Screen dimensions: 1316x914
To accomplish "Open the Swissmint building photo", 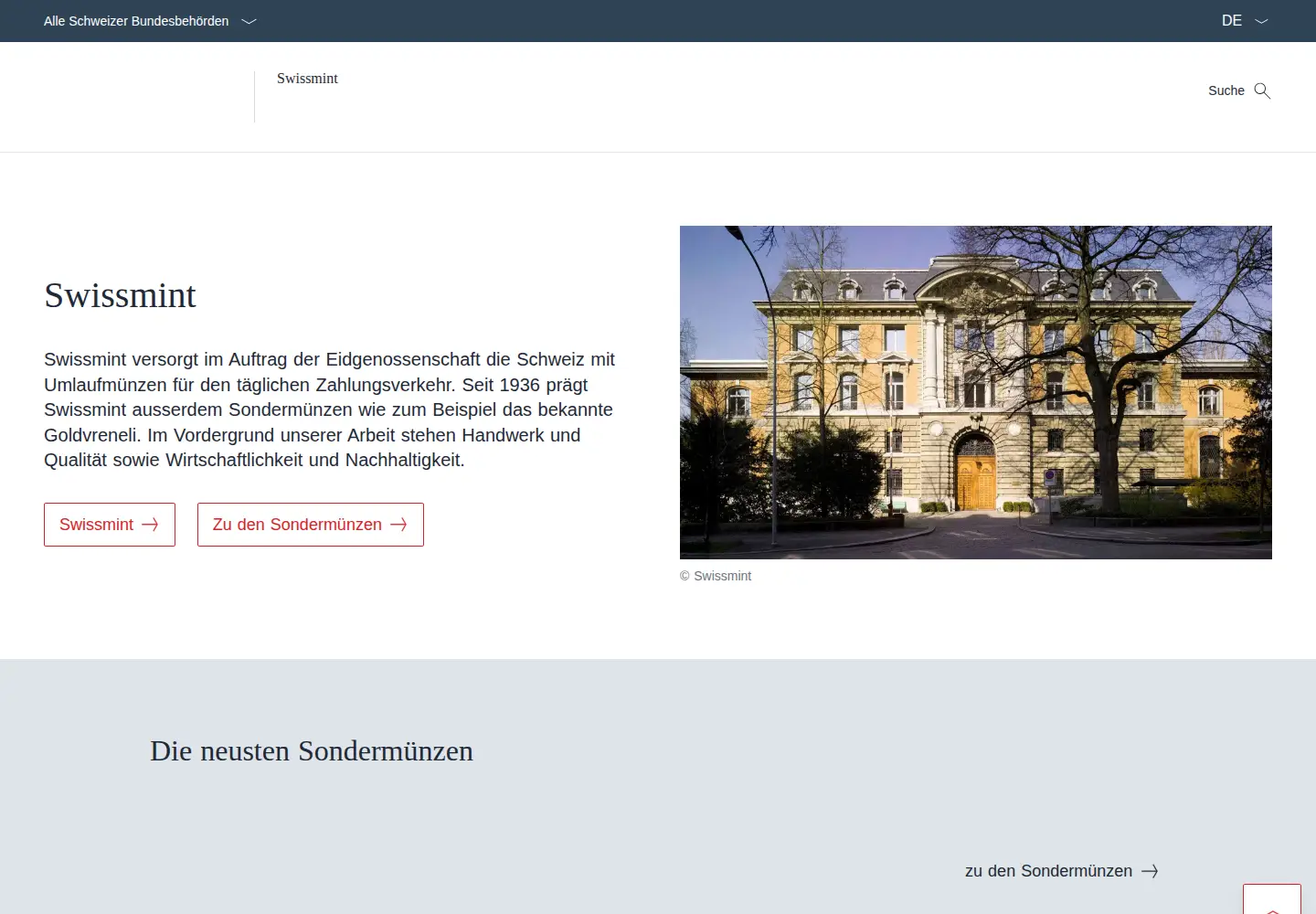I will (976, 392).
